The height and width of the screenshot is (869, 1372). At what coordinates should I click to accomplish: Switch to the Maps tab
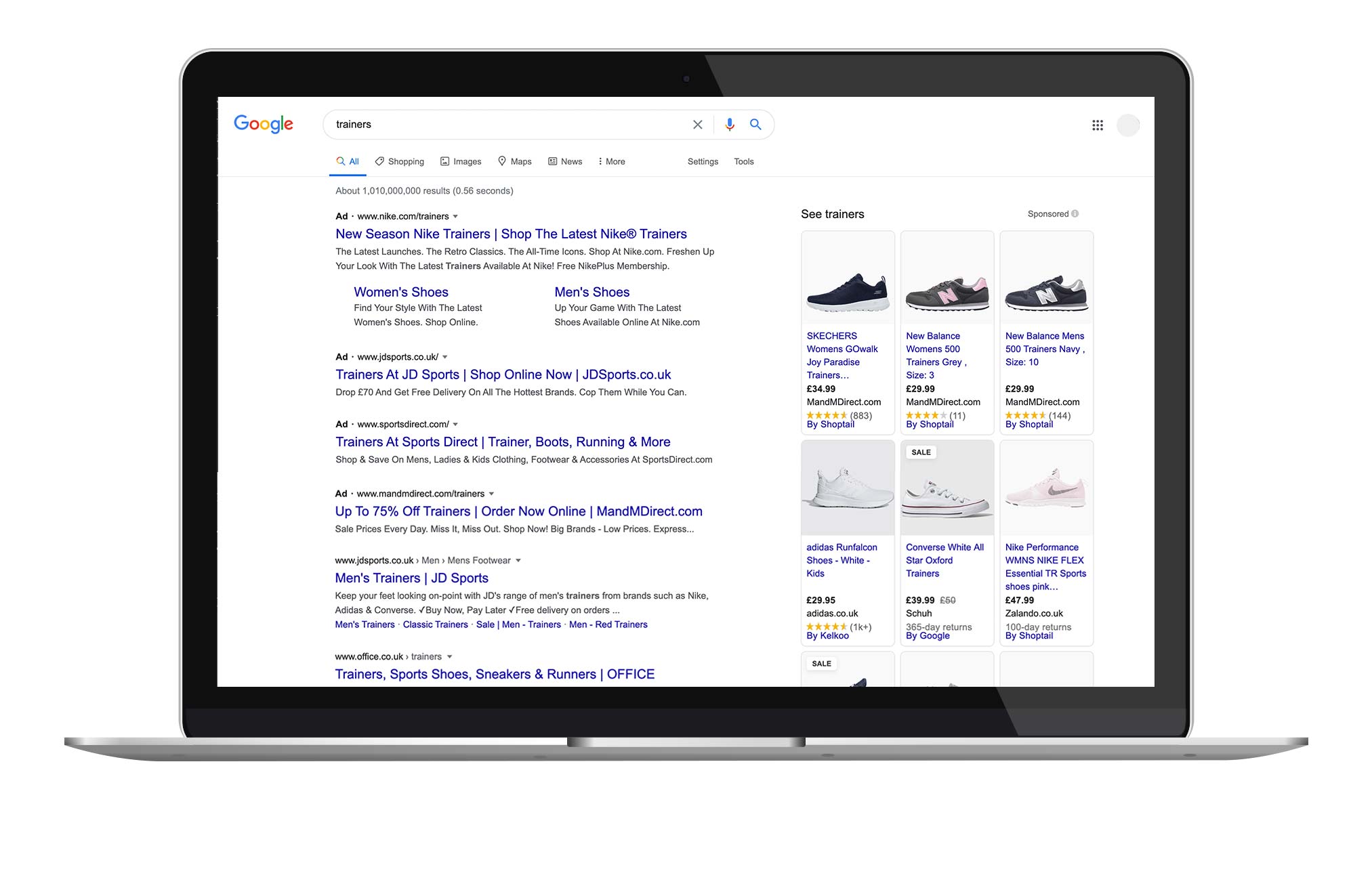tap(515, 161)
